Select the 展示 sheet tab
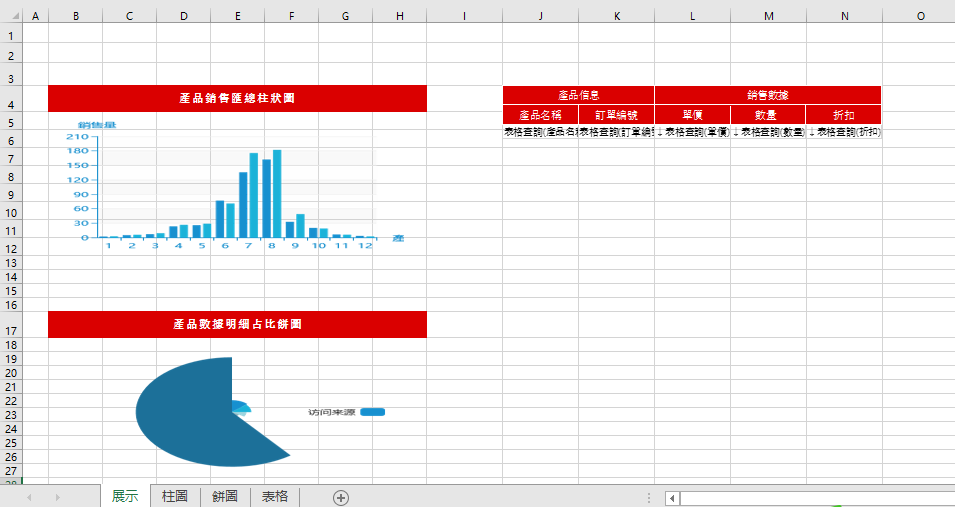This screenshot has width=955, height=507. pos(125,496)
